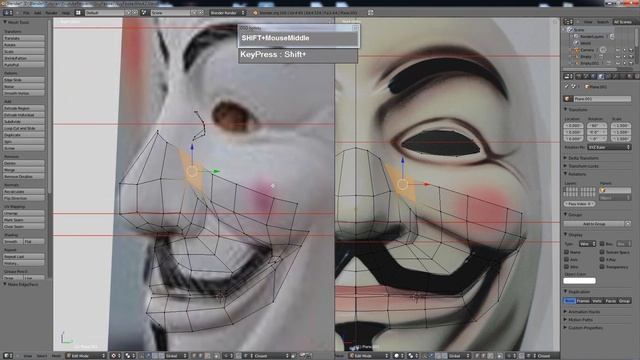
Task: Toggle the Wire display checkbox
Action: coord(567,267)
